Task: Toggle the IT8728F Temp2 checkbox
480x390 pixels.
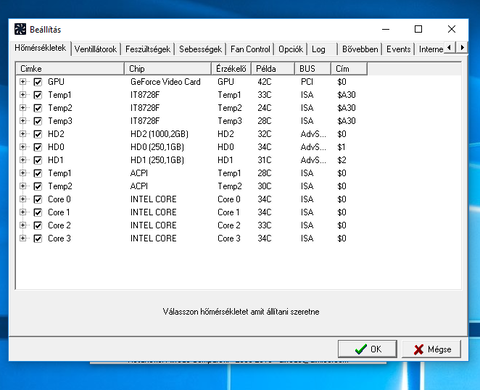Action: [x=38, y=108]
